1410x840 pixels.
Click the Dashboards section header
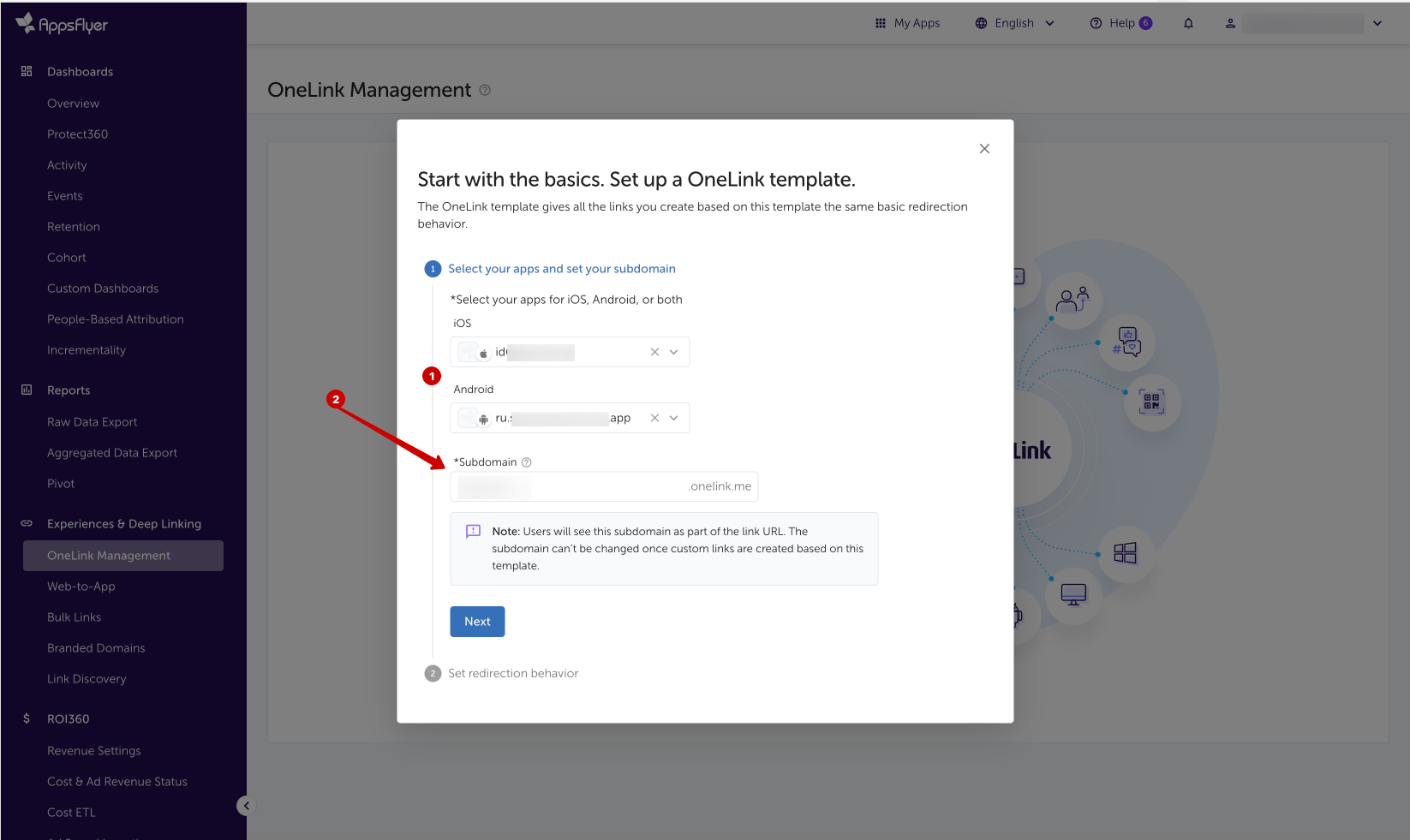tap(81, 72)
